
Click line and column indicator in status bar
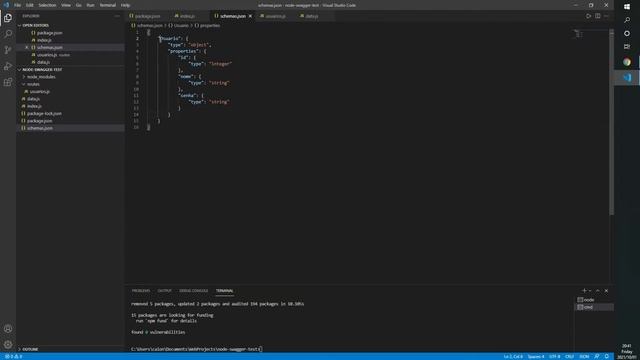[513, 356]
